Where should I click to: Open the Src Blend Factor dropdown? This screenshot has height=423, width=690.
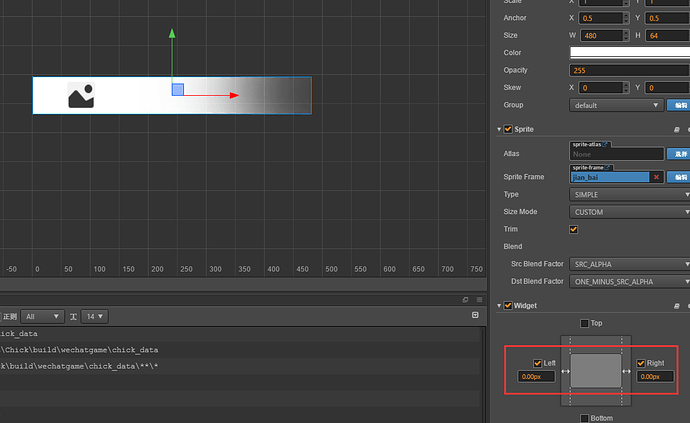(x=630, y=264)
